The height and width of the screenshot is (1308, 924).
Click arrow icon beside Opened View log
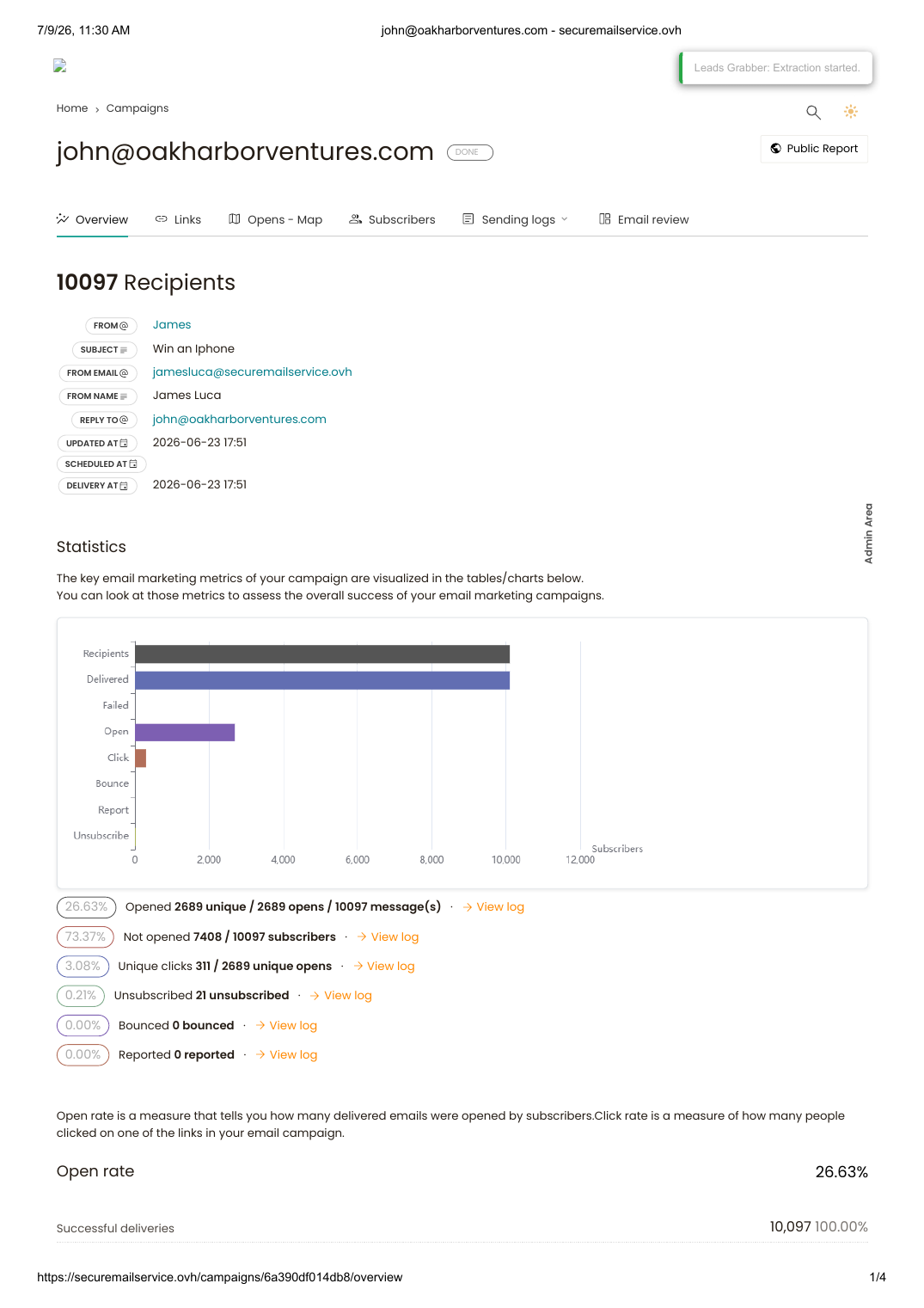coord(468,907)
